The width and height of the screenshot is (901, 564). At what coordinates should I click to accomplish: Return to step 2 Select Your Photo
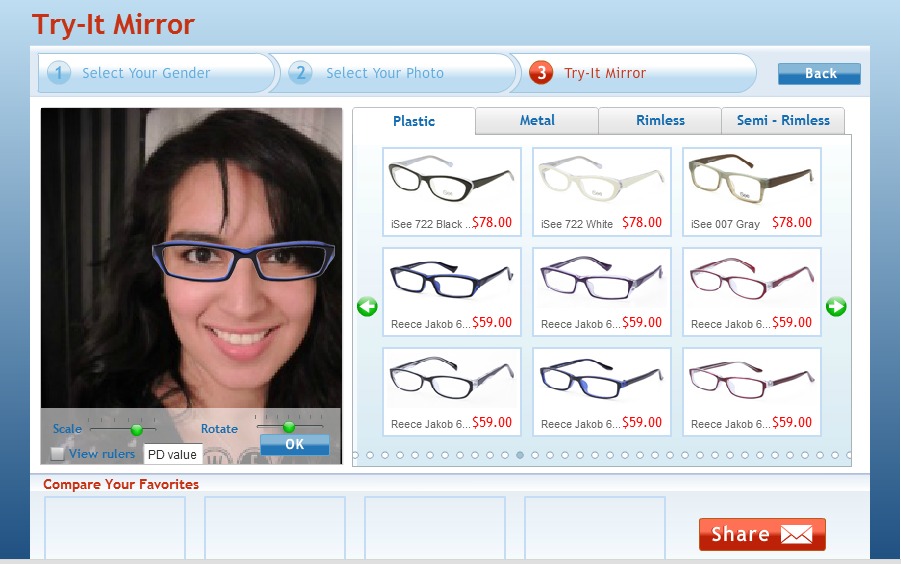384,73
